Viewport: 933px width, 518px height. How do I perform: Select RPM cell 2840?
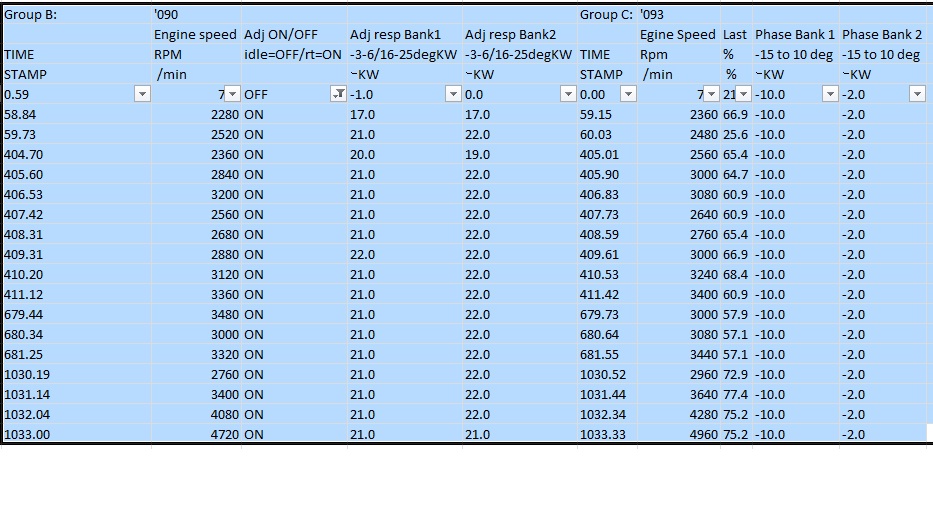(x=196, y=174)
